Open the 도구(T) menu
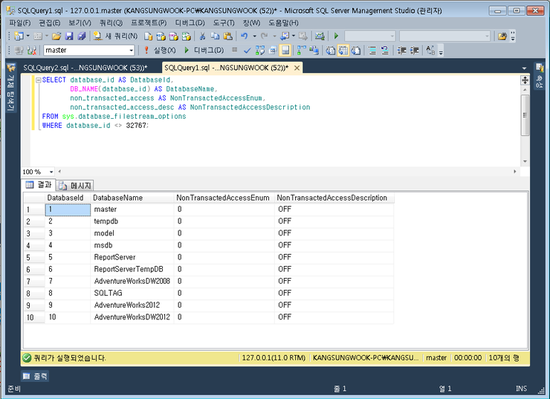 pyautogui.click(x=223, y=23)
